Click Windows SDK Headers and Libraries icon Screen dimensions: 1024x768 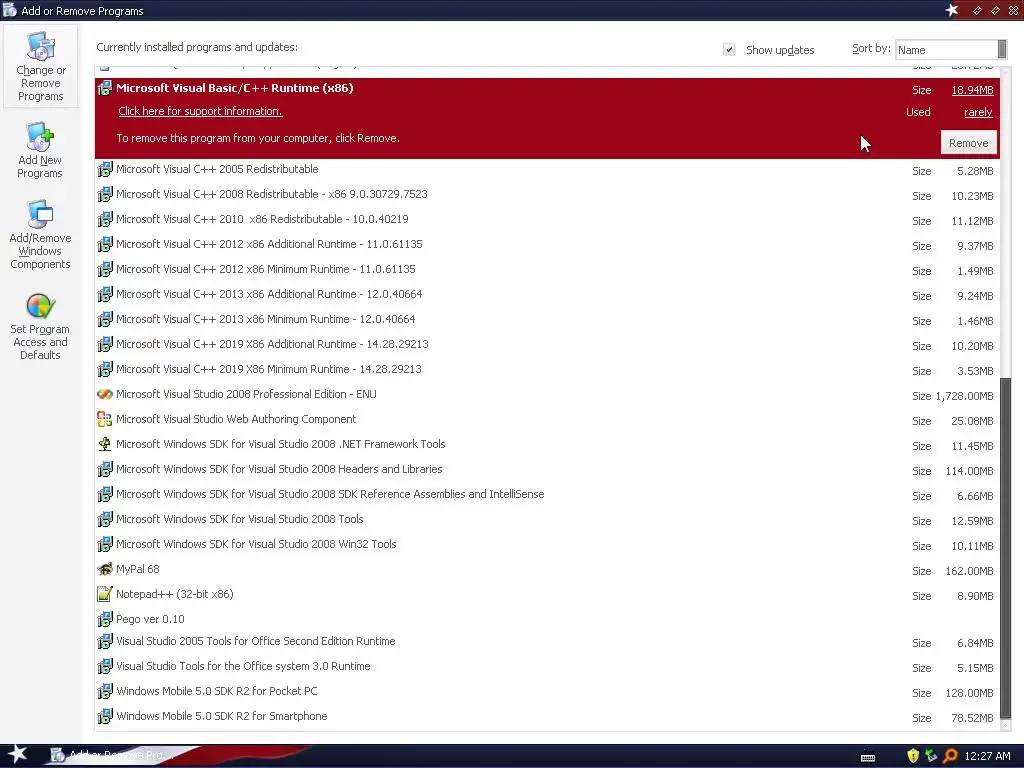[x=104, y=470]
